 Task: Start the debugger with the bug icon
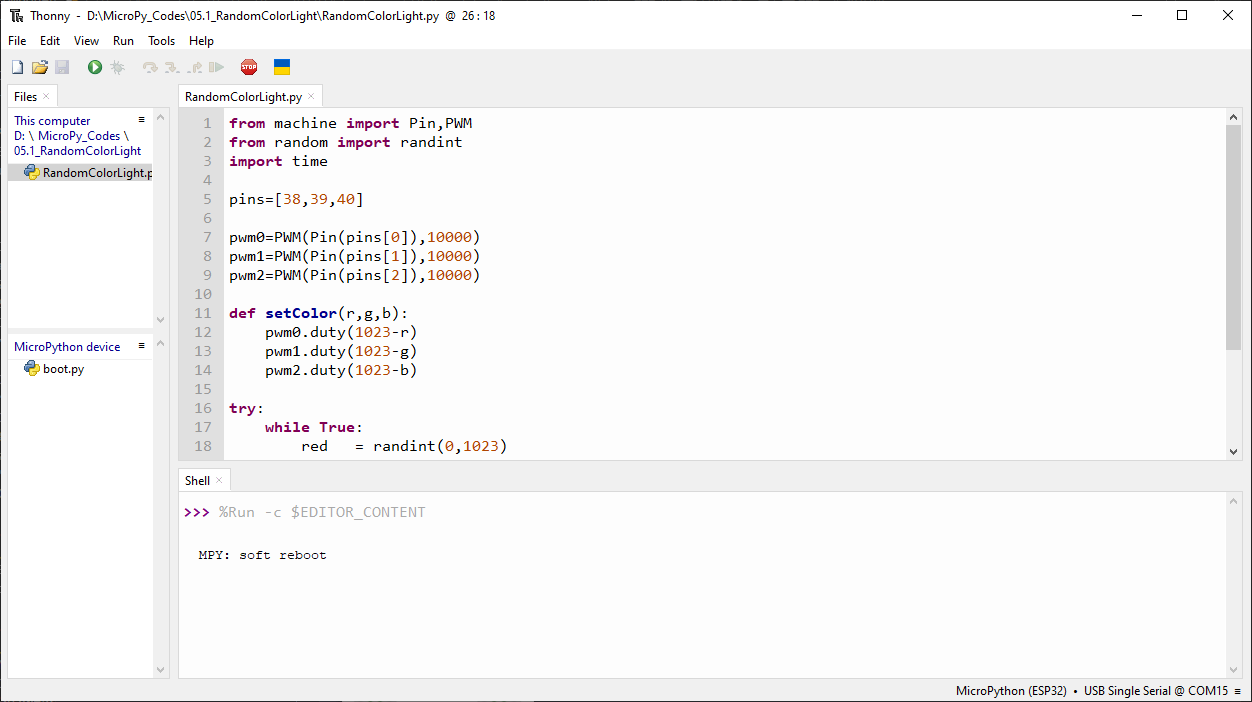117,67
